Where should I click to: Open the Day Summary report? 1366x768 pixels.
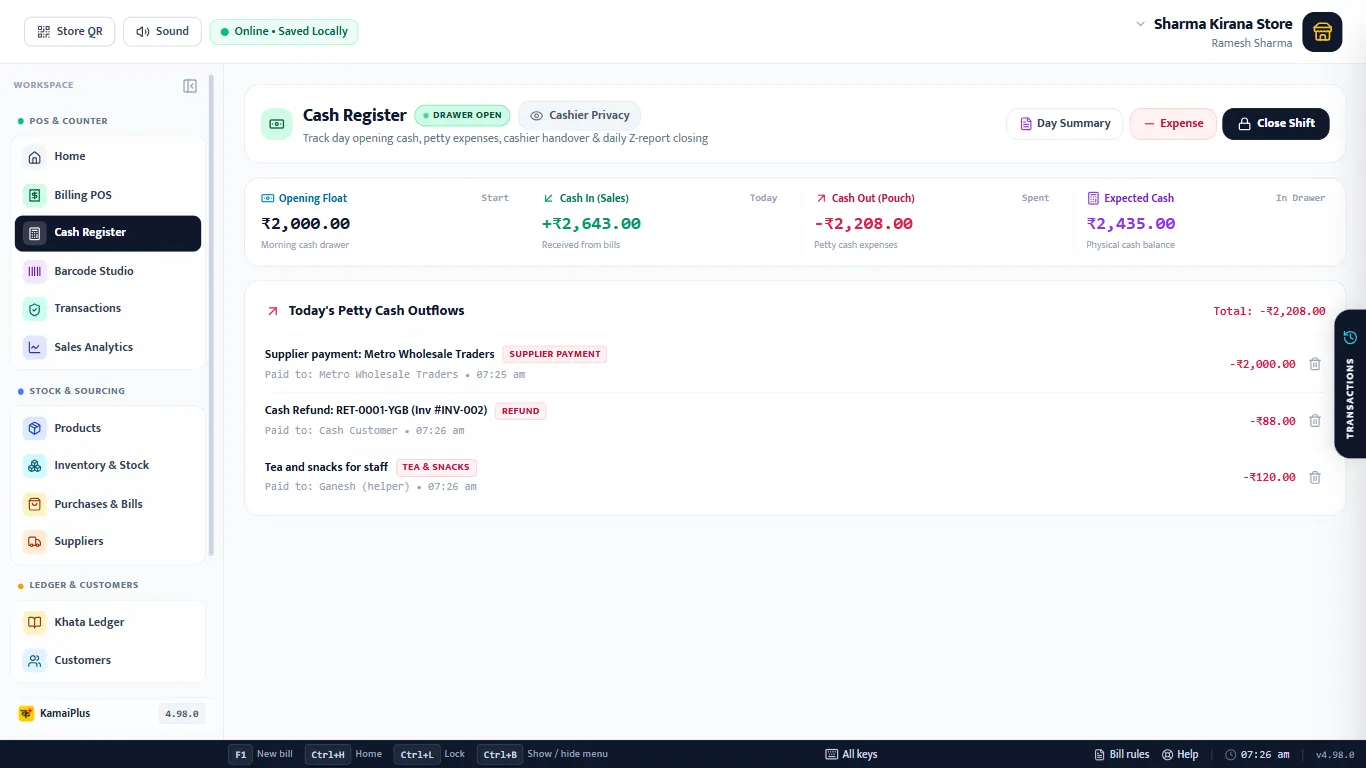coord(1065,124)
